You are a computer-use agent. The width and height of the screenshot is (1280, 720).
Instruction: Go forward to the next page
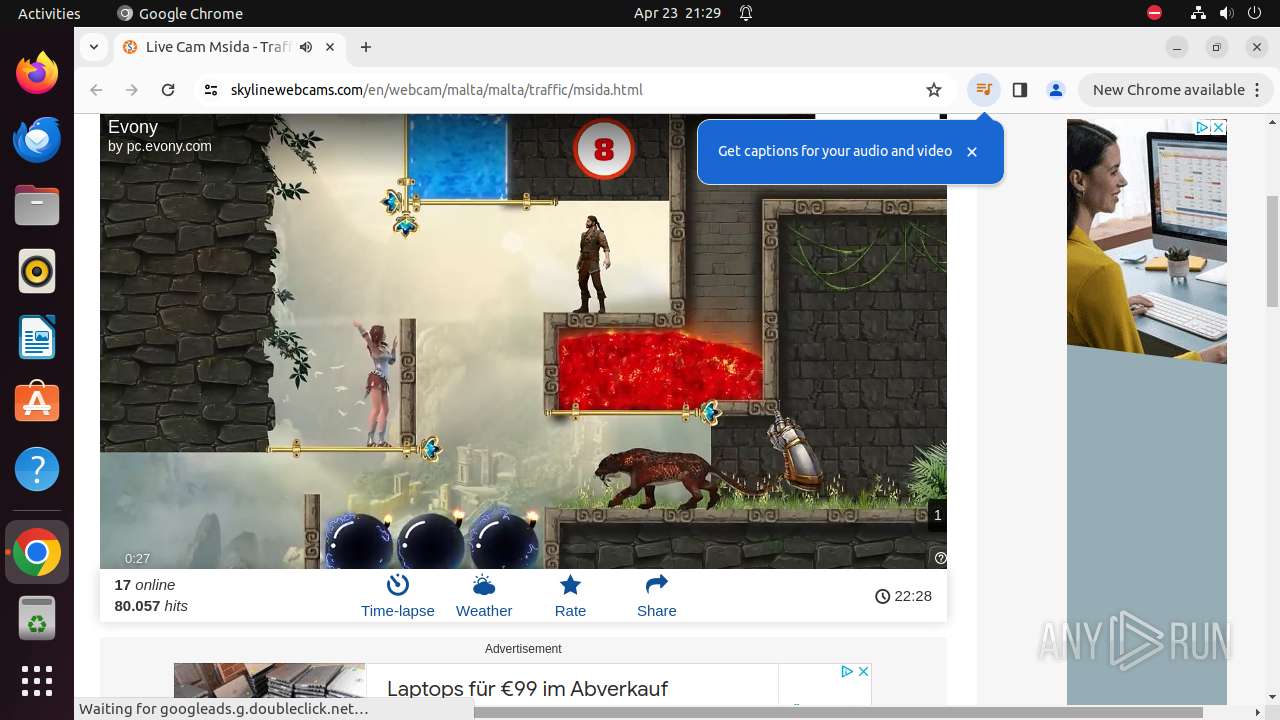click(132, 90)
